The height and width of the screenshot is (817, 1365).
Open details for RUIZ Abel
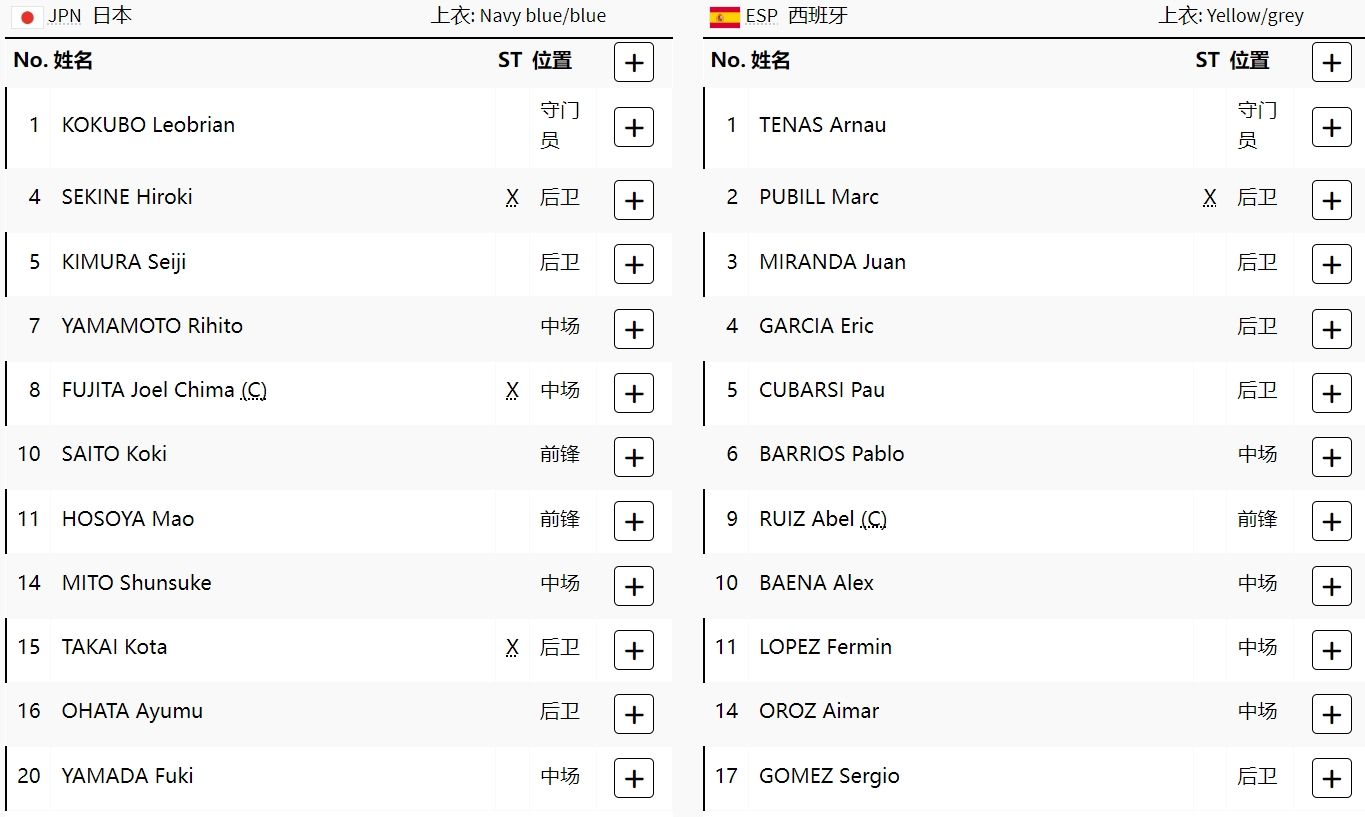pos(1331,521)
